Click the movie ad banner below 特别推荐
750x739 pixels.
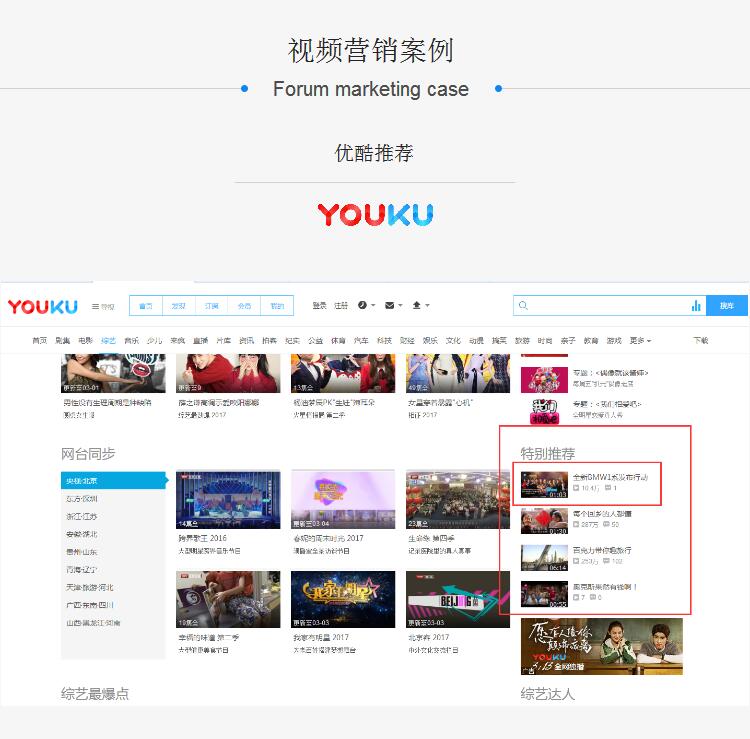coord(602,646)
